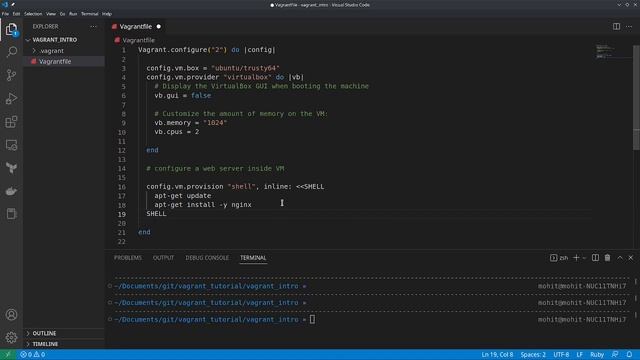Image resolution: width=640 pixels, height=360 pixels.
Task: Open the Extensions view icon
Action: (11, 122)
